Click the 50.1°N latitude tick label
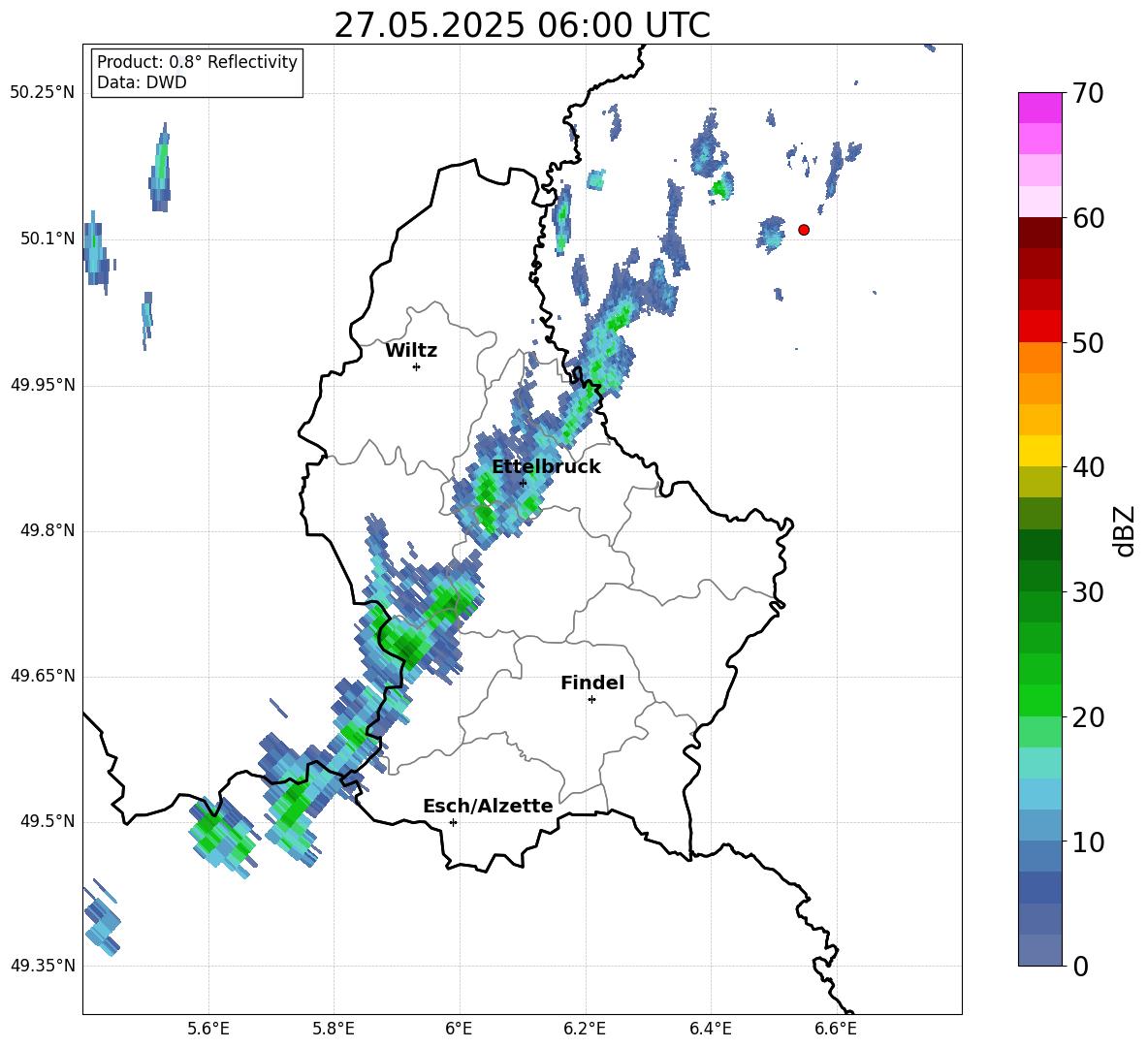1148x1048 pixels. 48,239
